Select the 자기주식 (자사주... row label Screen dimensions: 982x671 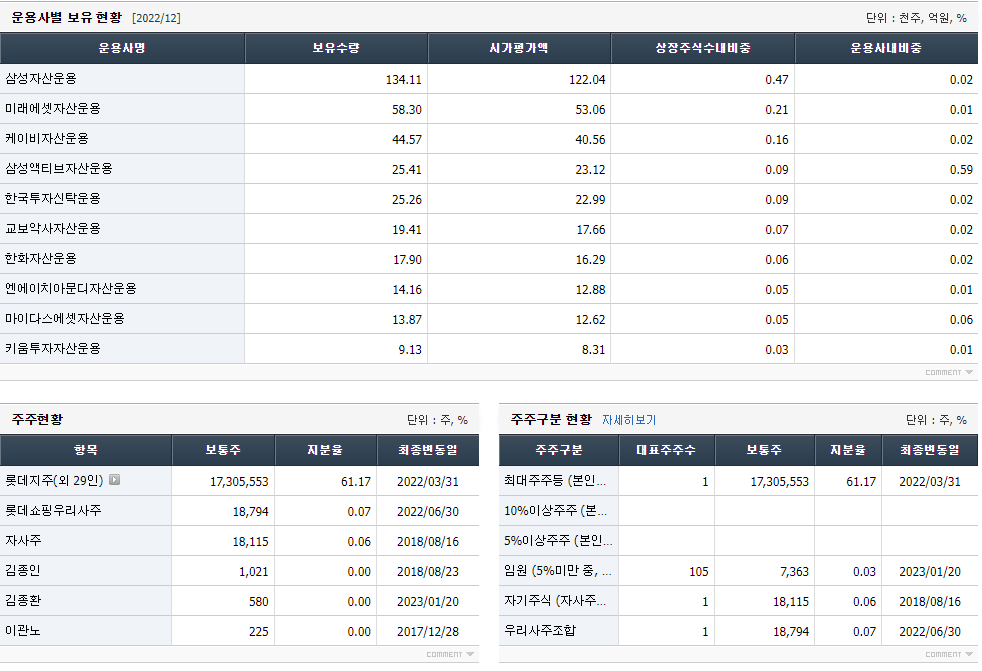tap(555, 601)
